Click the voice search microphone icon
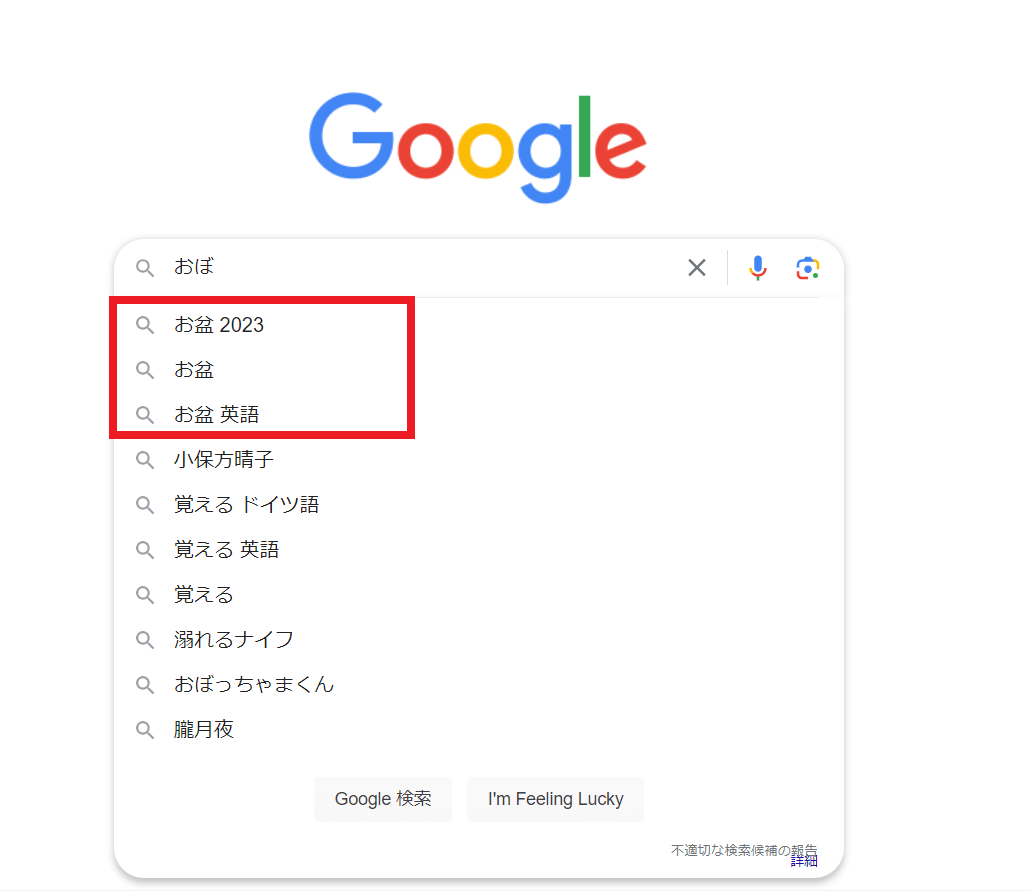This screenshot has width=1031, height=891. click(x=758, y=267)
